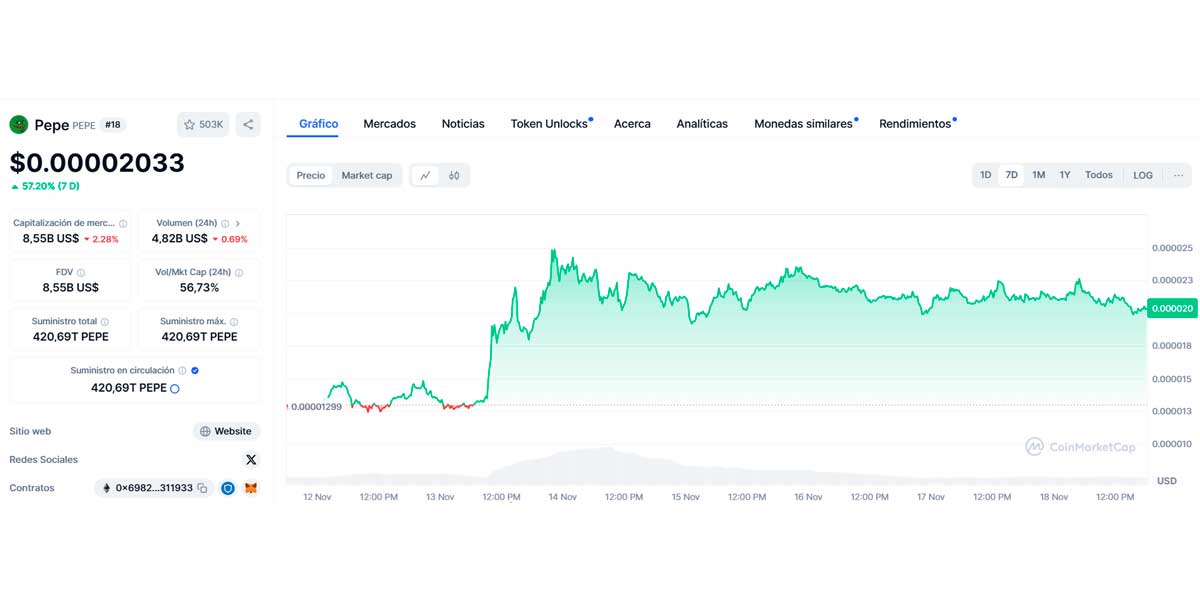The image size is (1200, 600).
Task: Click the $0.00002033 price heading
Action: tap(97, 163)
